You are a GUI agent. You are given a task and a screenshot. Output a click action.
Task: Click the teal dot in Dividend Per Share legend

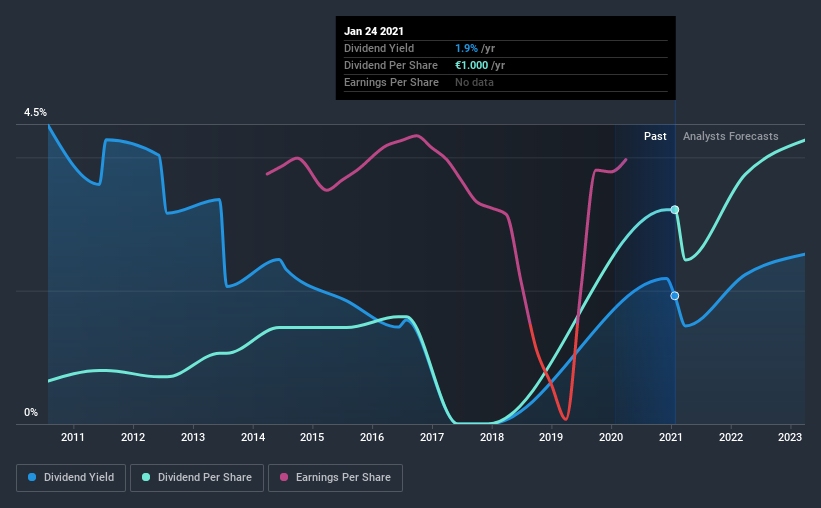(146, 477)
